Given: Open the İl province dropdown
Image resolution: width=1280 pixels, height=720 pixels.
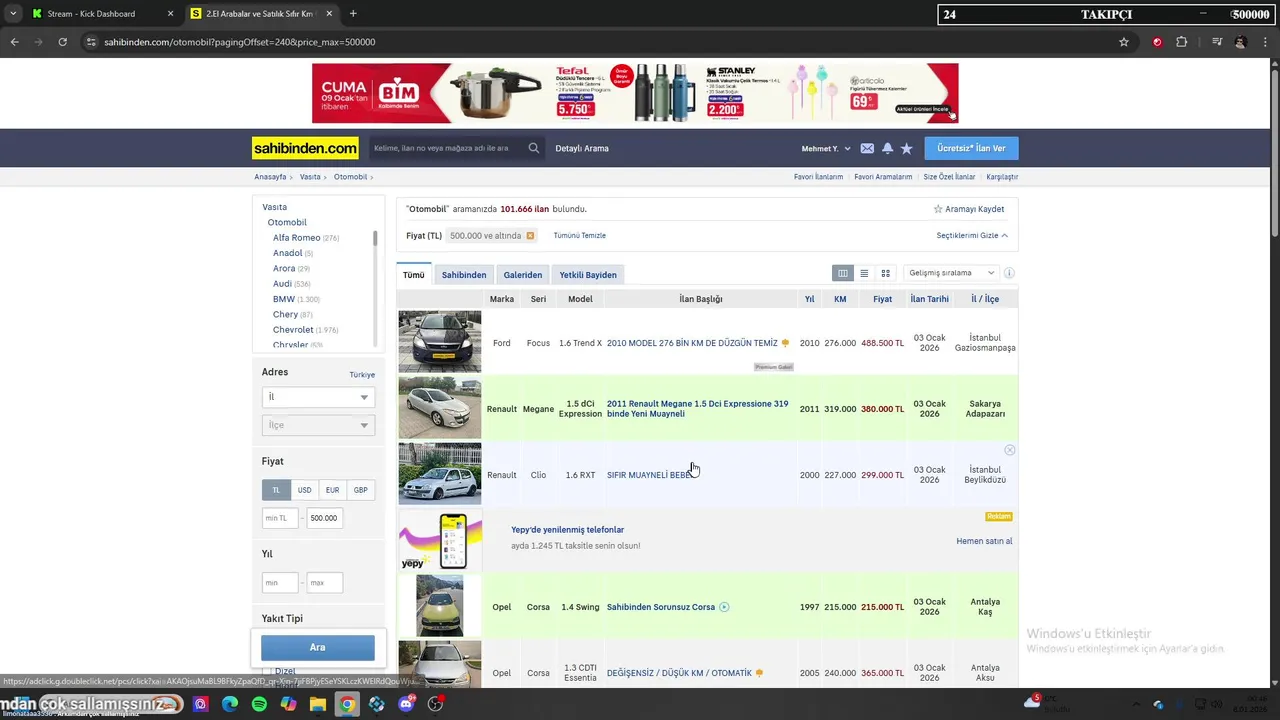Looking at the screenshot, I should coord(318,397).
